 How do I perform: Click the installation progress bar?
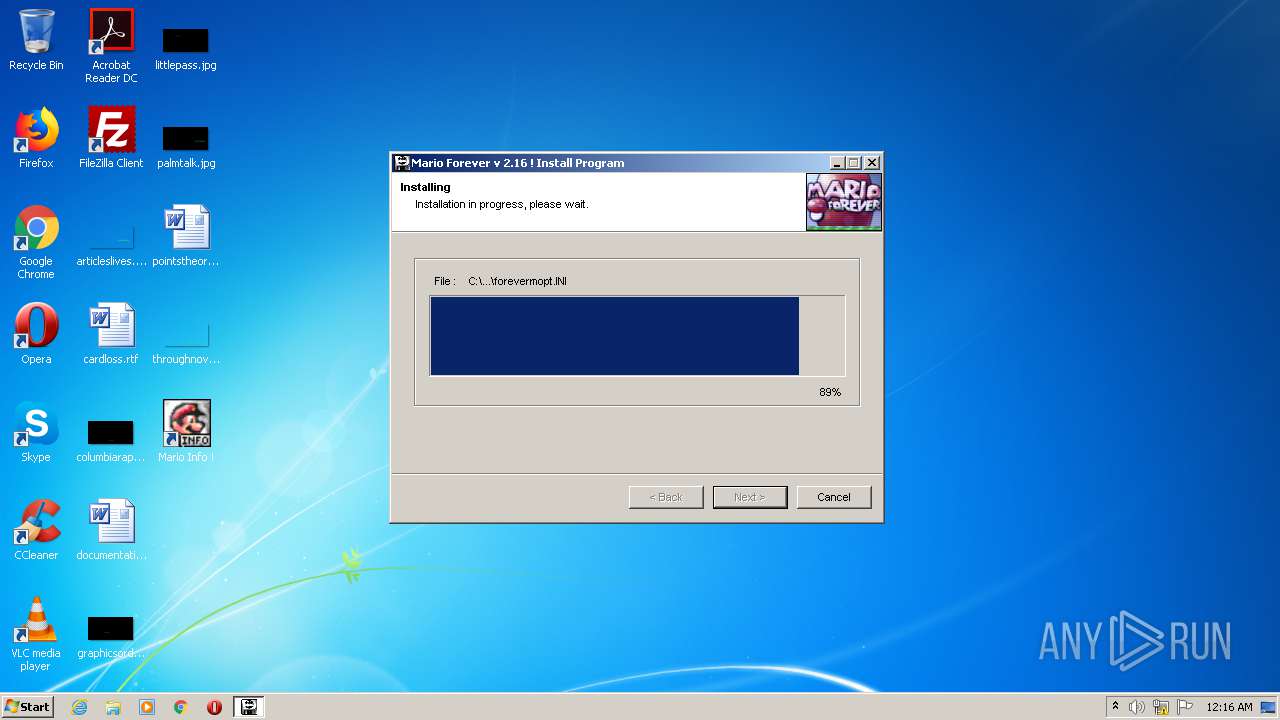(x=637, y=336)
